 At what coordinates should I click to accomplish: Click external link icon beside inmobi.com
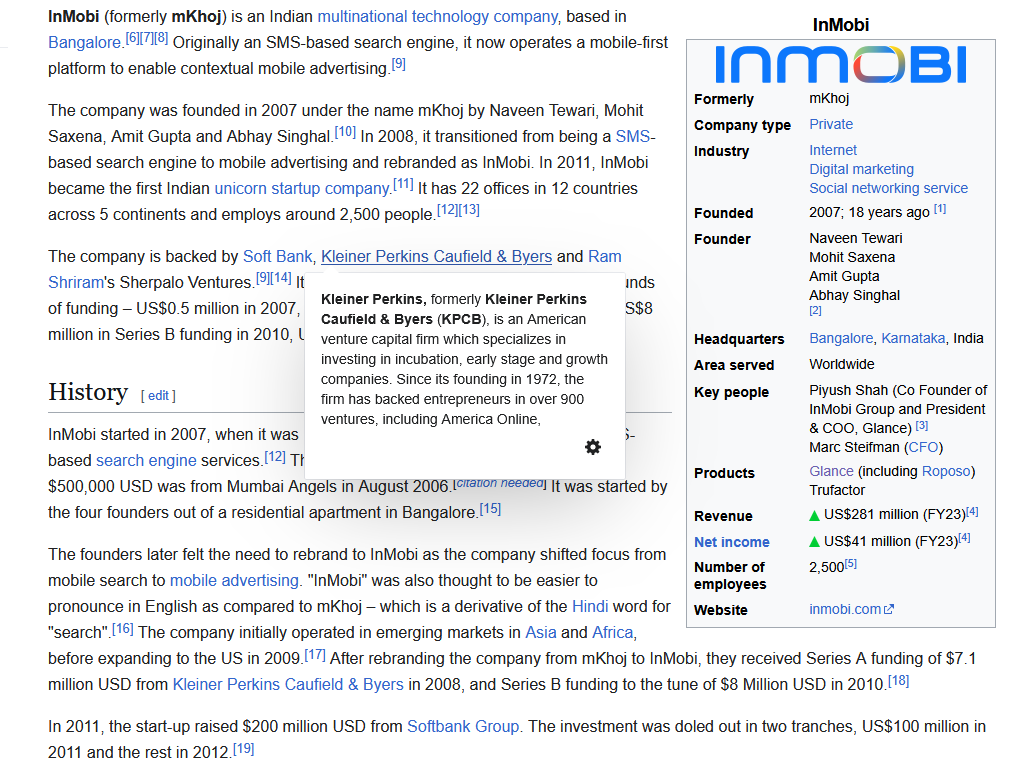889,609
